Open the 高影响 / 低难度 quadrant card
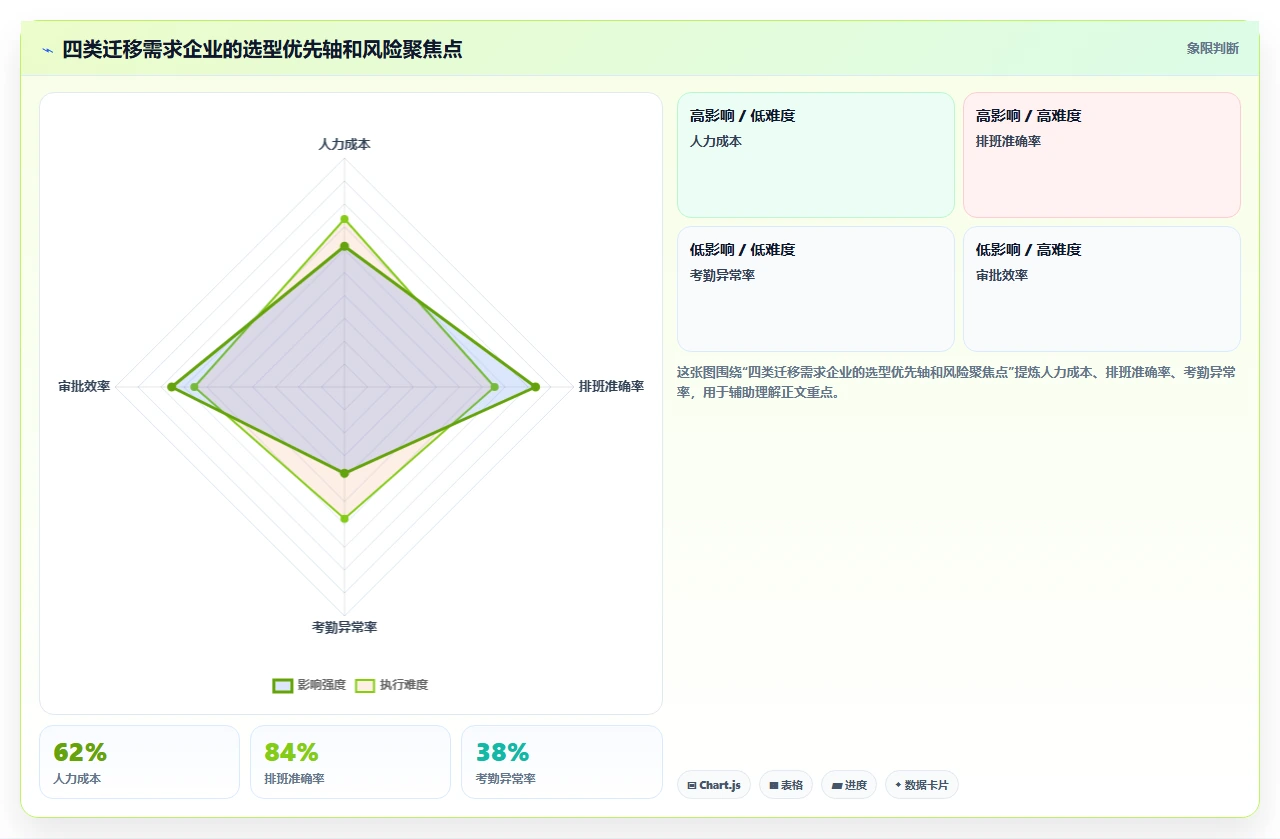This screenshot has width=1280, height=839. pos(816,155)
